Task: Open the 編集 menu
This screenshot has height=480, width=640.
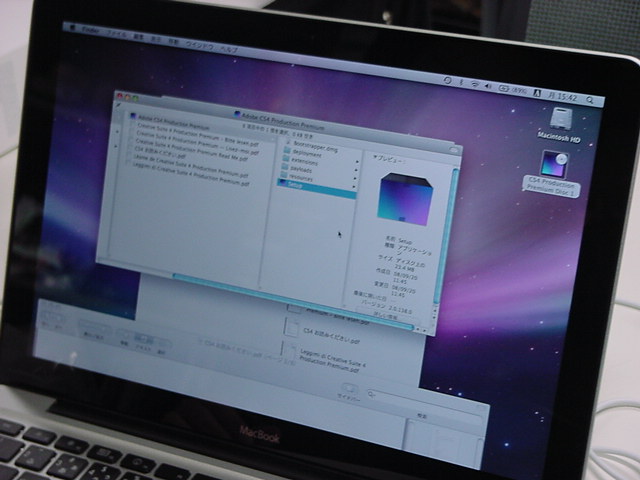Action: point(139,37)
